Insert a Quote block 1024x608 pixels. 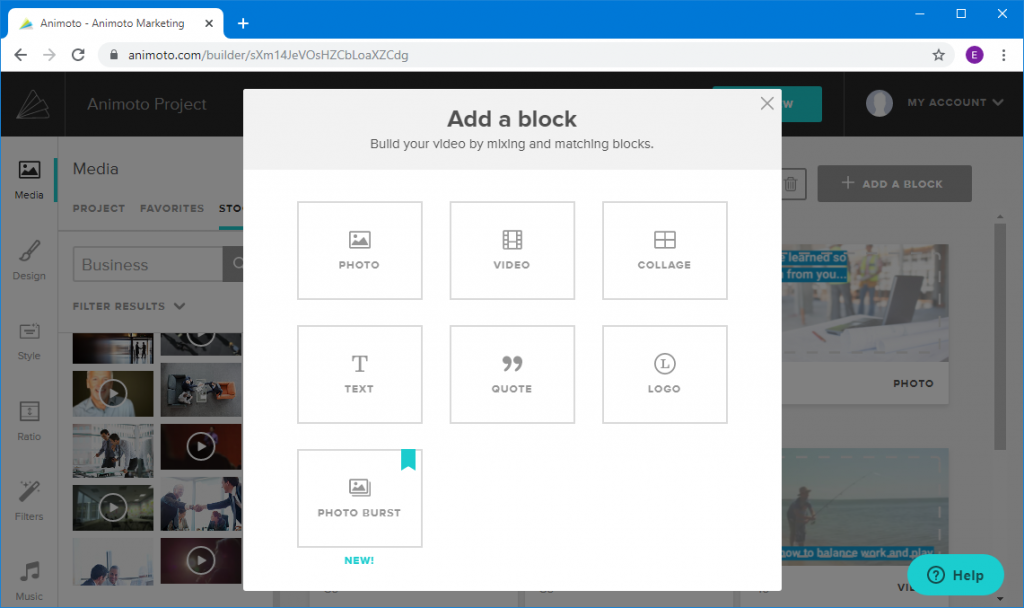[511, 374]
